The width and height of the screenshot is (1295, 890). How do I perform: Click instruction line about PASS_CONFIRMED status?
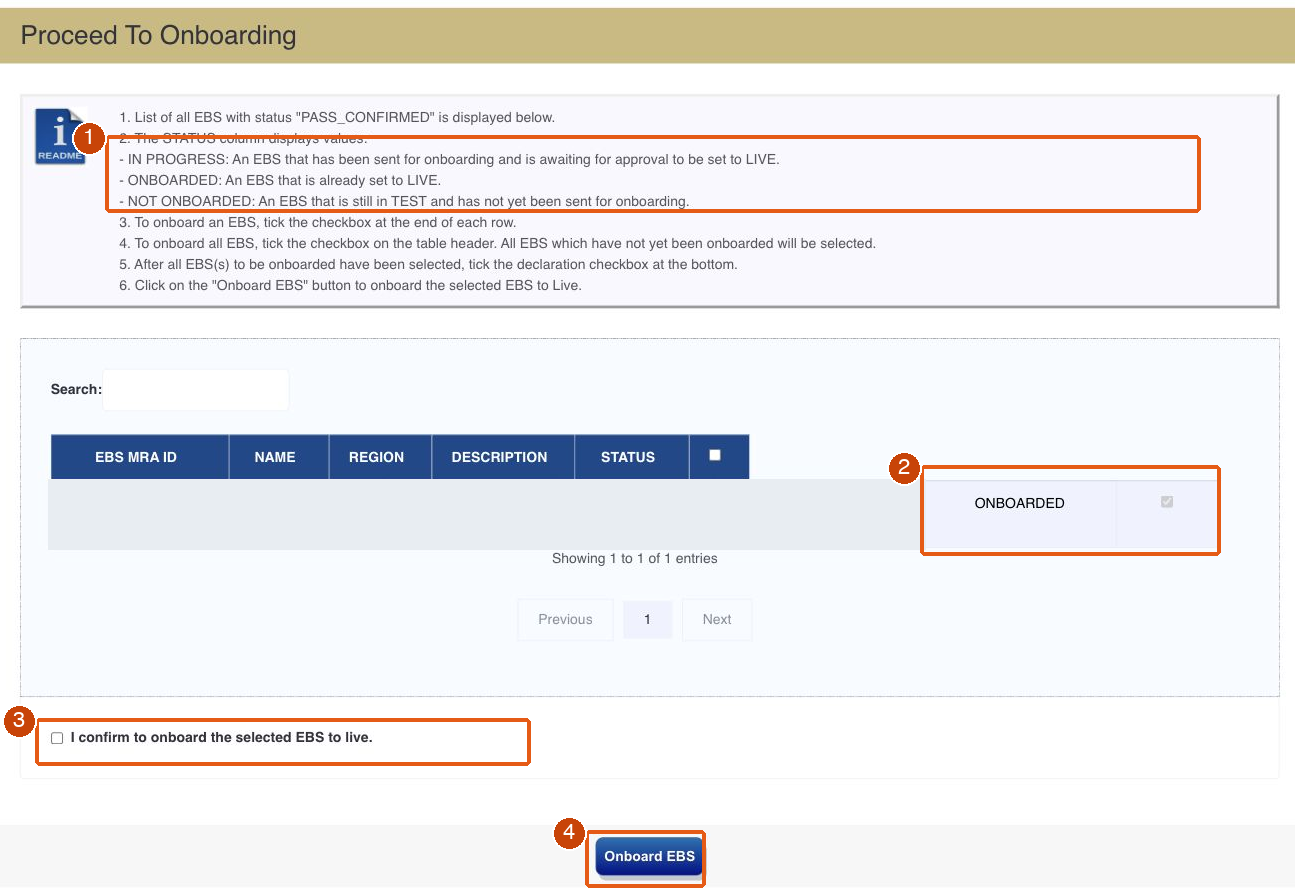coord(336,118)
